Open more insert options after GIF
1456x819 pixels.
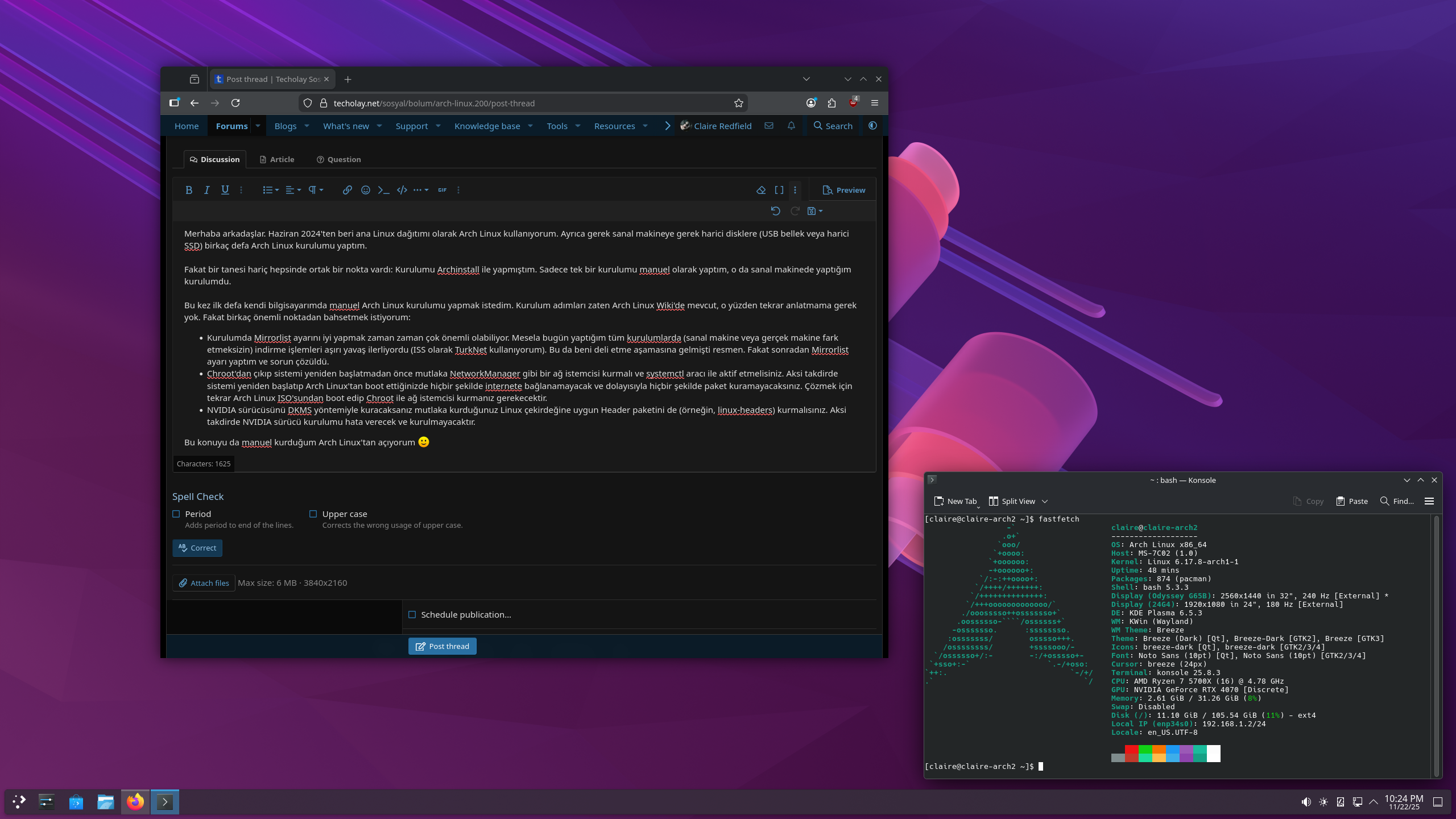pyautogui.click(x=458, y=190)
